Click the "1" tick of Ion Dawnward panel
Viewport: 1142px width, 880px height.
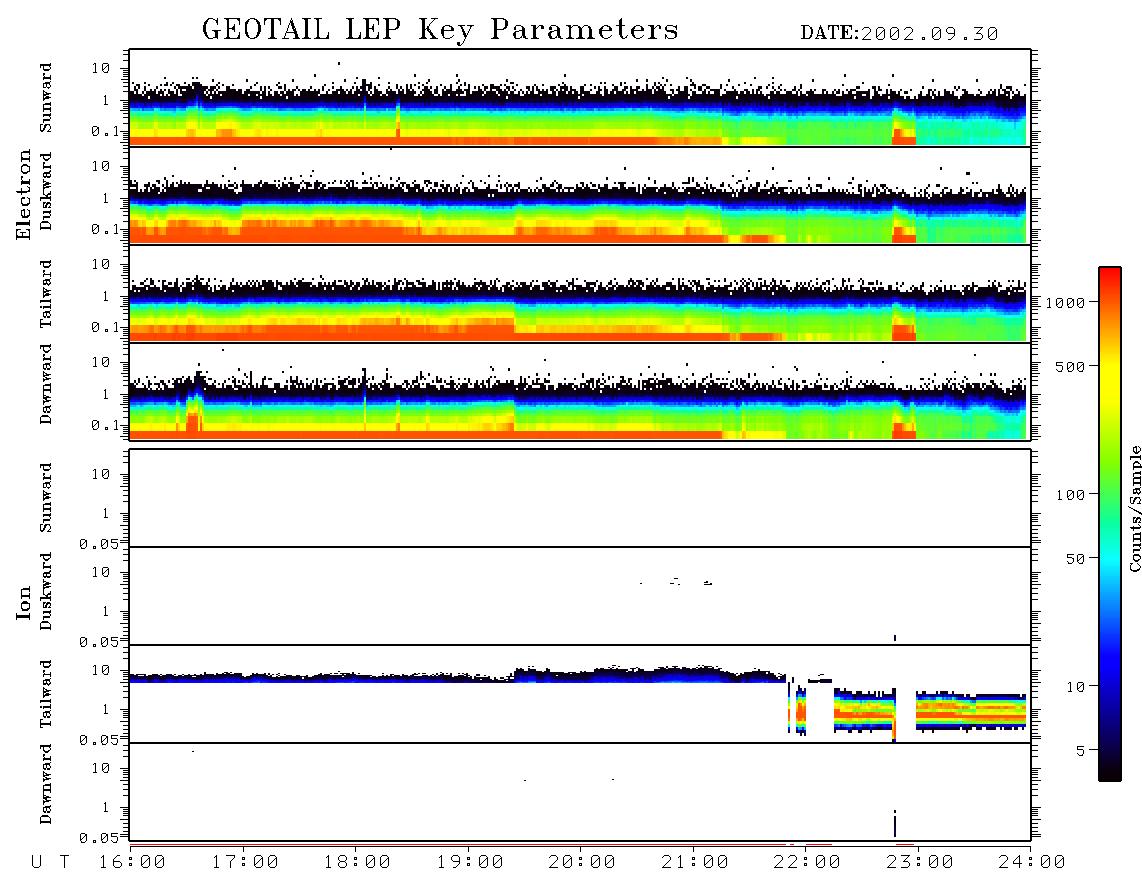(x=106, y=807)
